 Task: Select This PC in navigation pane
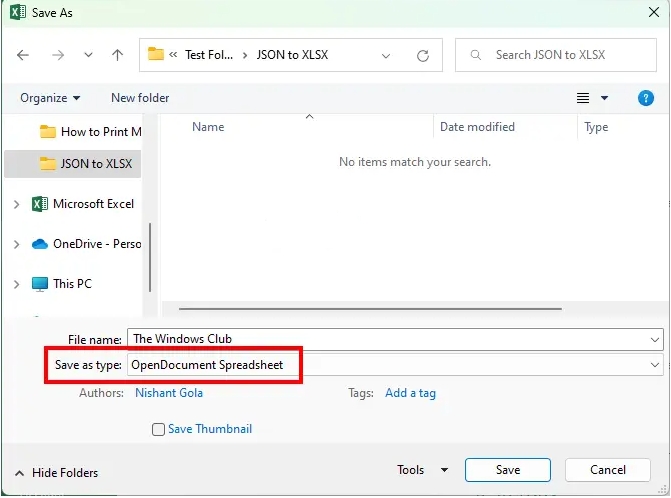[x=62, y=284]
